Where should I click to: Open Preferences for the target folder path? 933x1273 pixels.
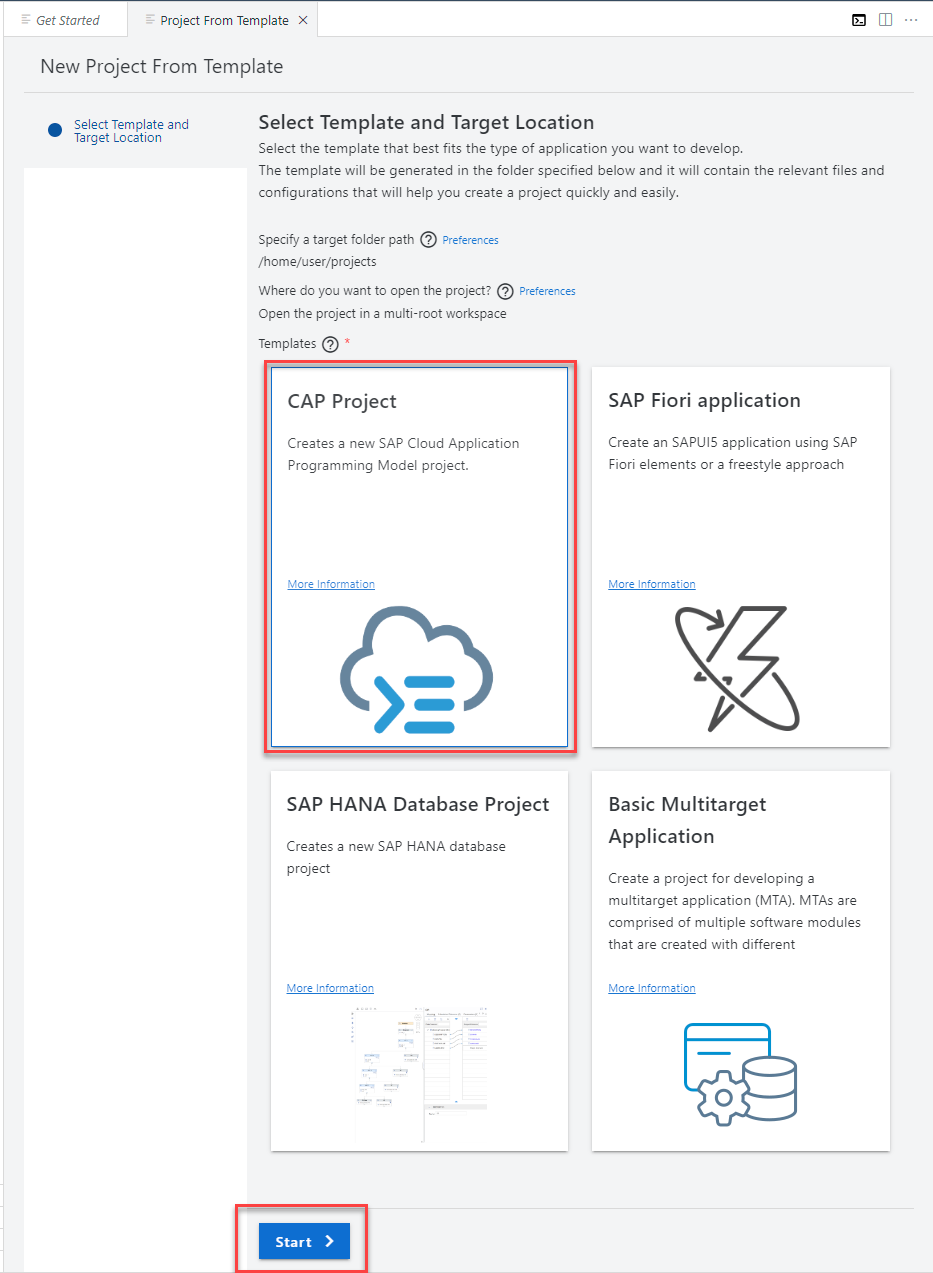pyautogui.click(x=469, y=239)
